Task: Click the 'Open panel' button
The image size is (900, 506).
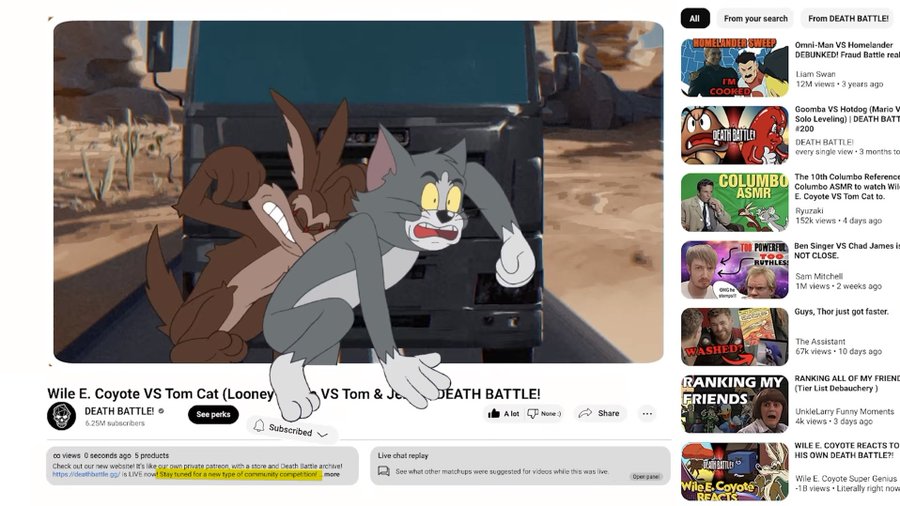Action: pyautogui.click(x=646, y=477)
